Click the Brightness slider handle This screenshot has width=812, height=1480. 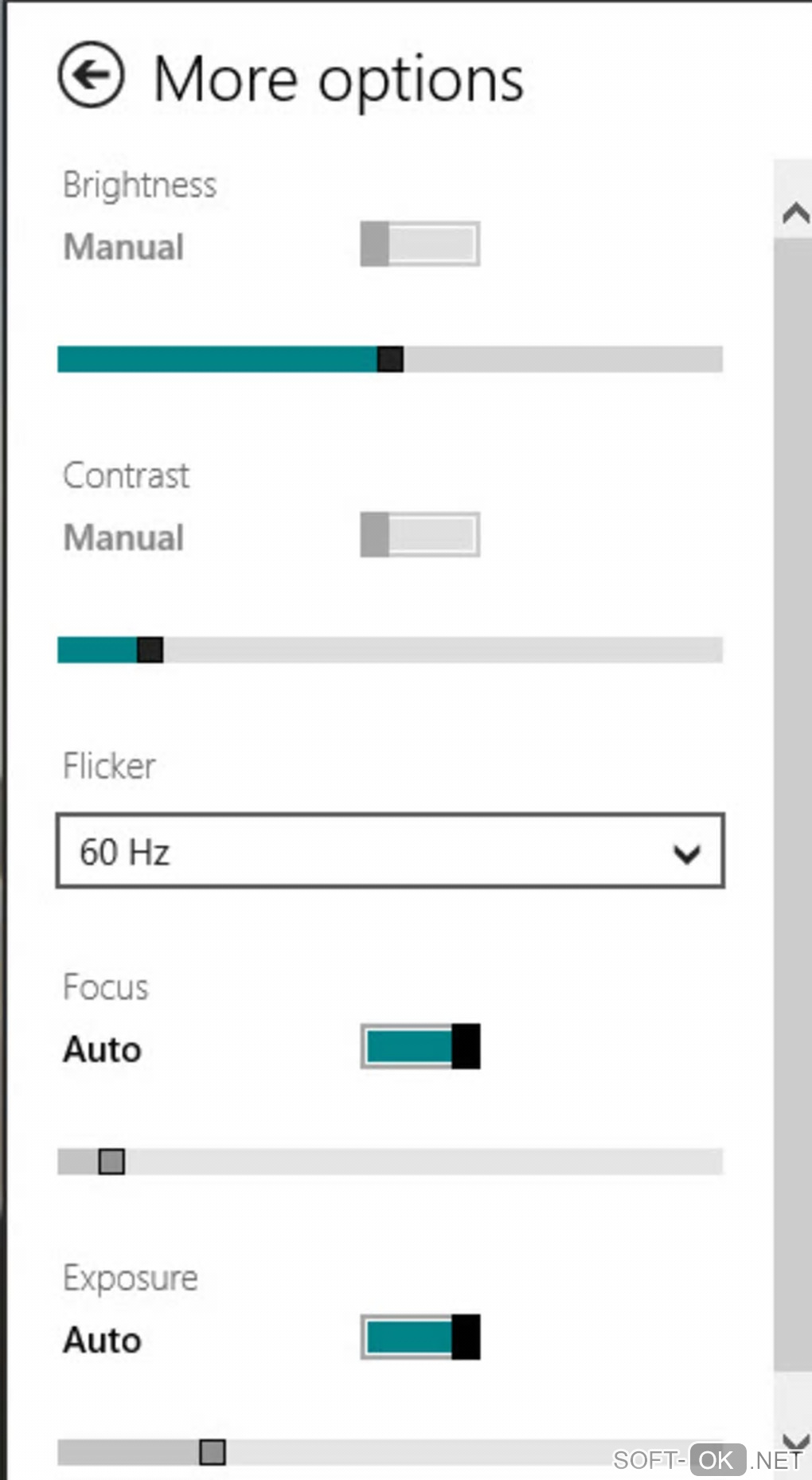point(390,359)
